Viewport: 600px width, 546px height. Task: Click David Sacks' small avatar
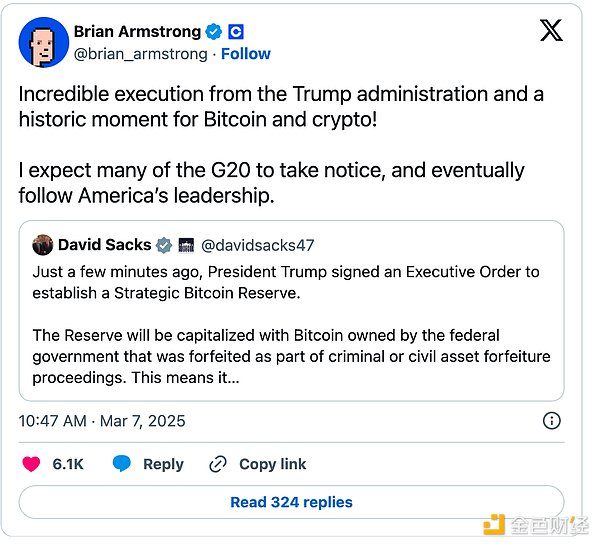(42, 245)
